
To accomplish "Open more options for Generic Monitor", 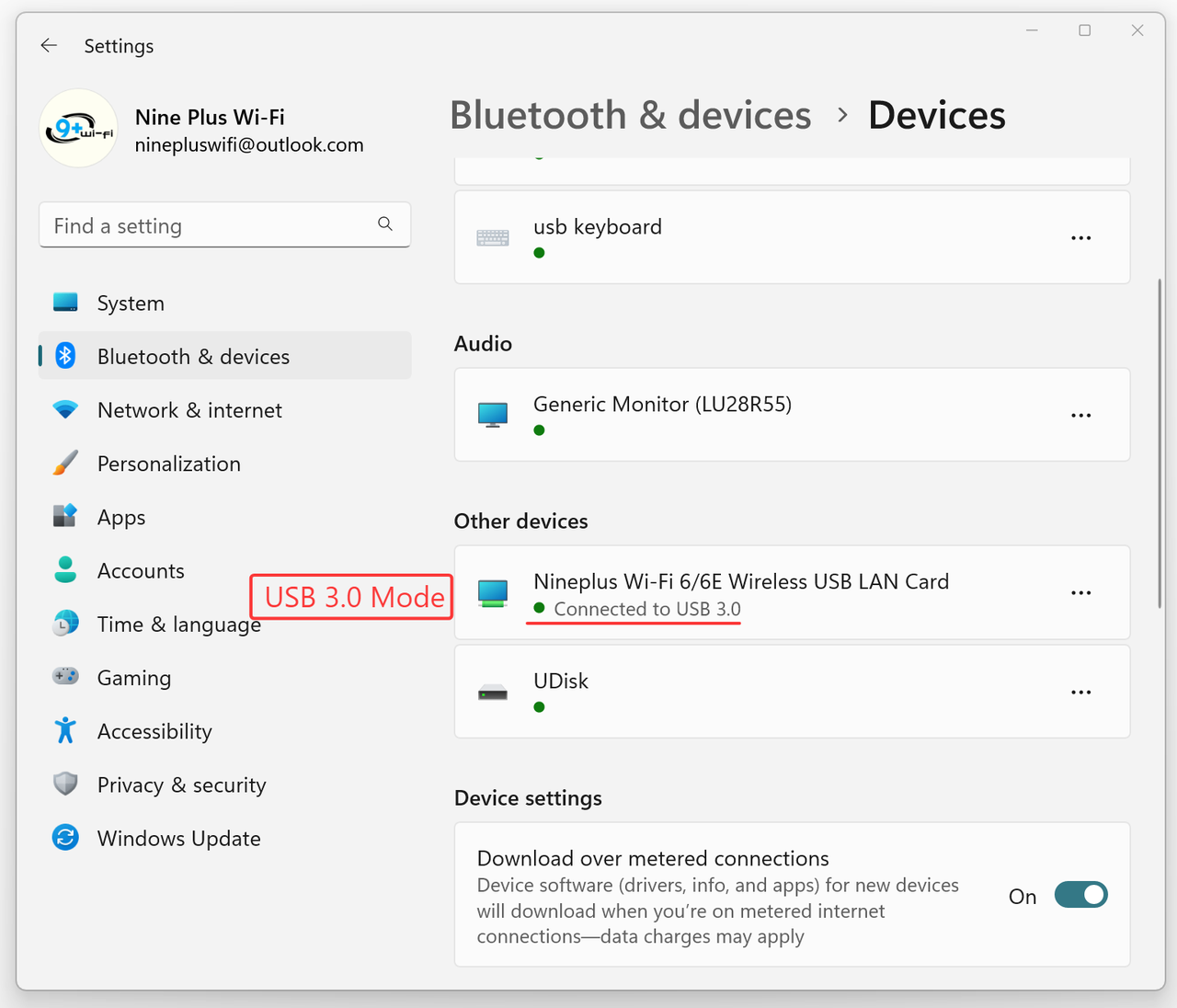I will [x=1081, y=416].
